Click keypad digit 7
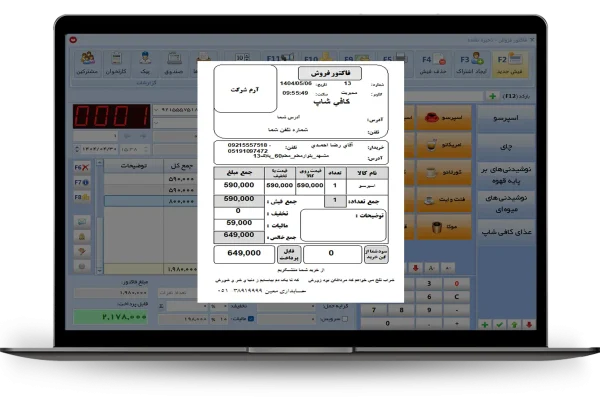The image size is (600, 400). point(374,310)
